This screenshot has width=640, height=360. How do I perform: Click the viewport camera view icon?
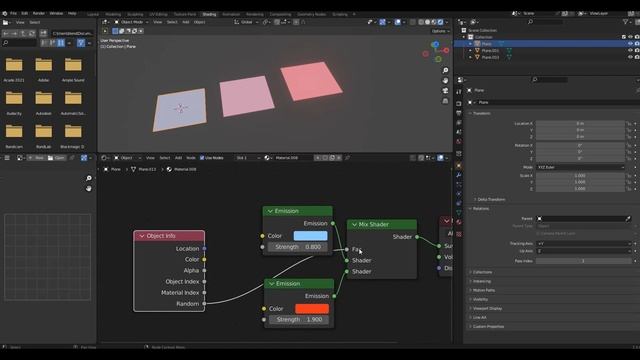pos(445,90)
